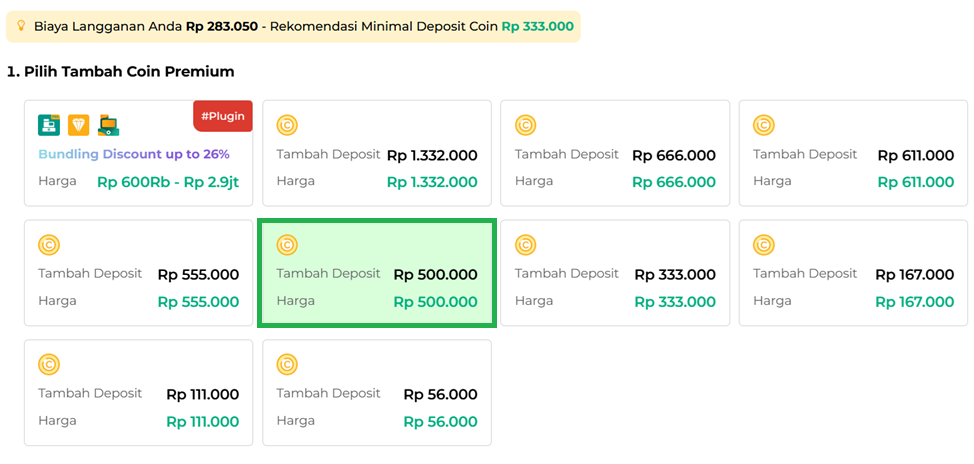Click the coin icon on Rp 56.000 card

pyautogui.click(x=287, y=365)
